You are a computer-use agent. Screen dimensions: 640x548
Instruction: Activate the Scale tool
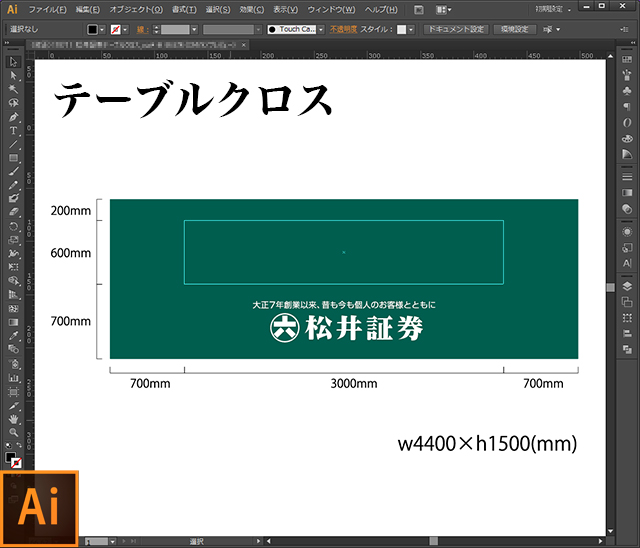coord(13,240)
